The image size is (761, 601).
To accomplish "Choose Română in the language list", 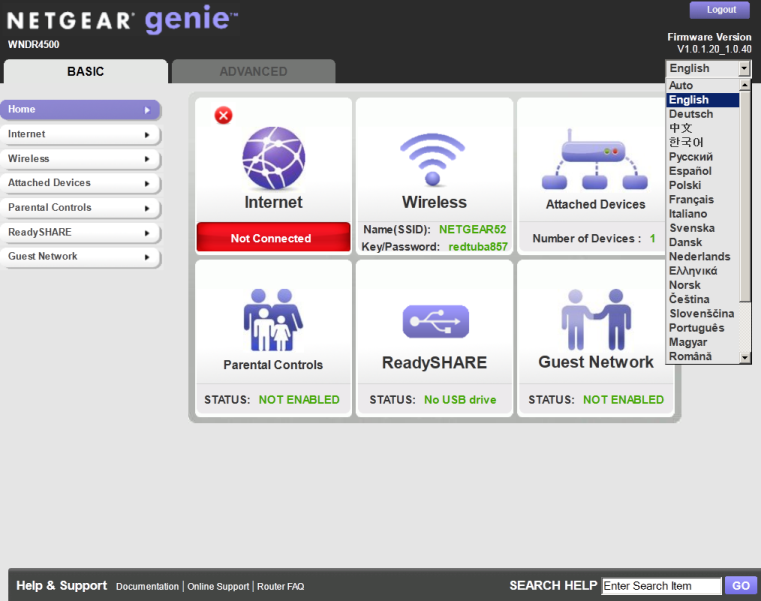I will pyautogui.click(x=703, y=356).
